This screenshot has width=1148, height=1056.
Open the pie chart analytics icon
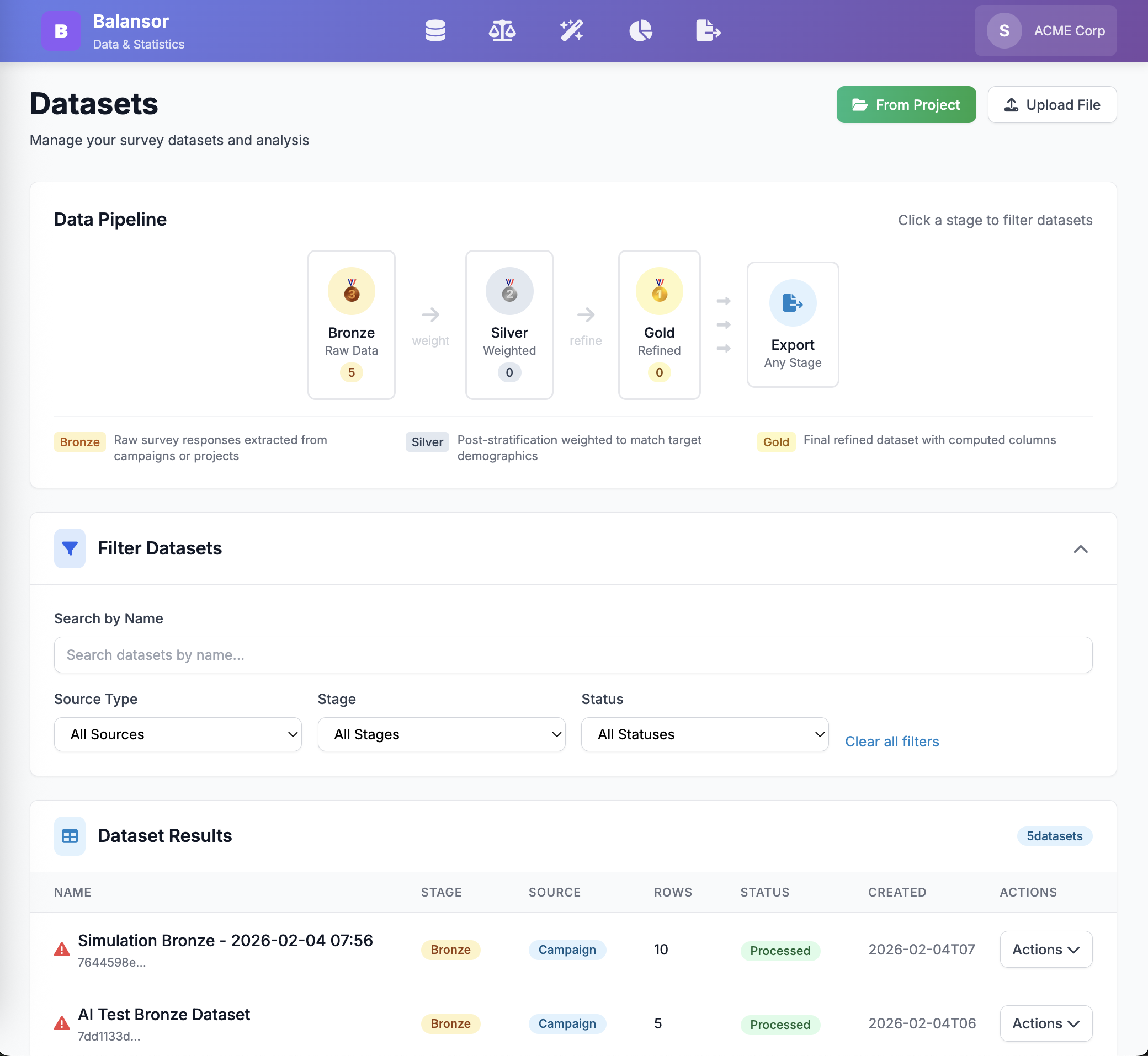click(640, 31)
